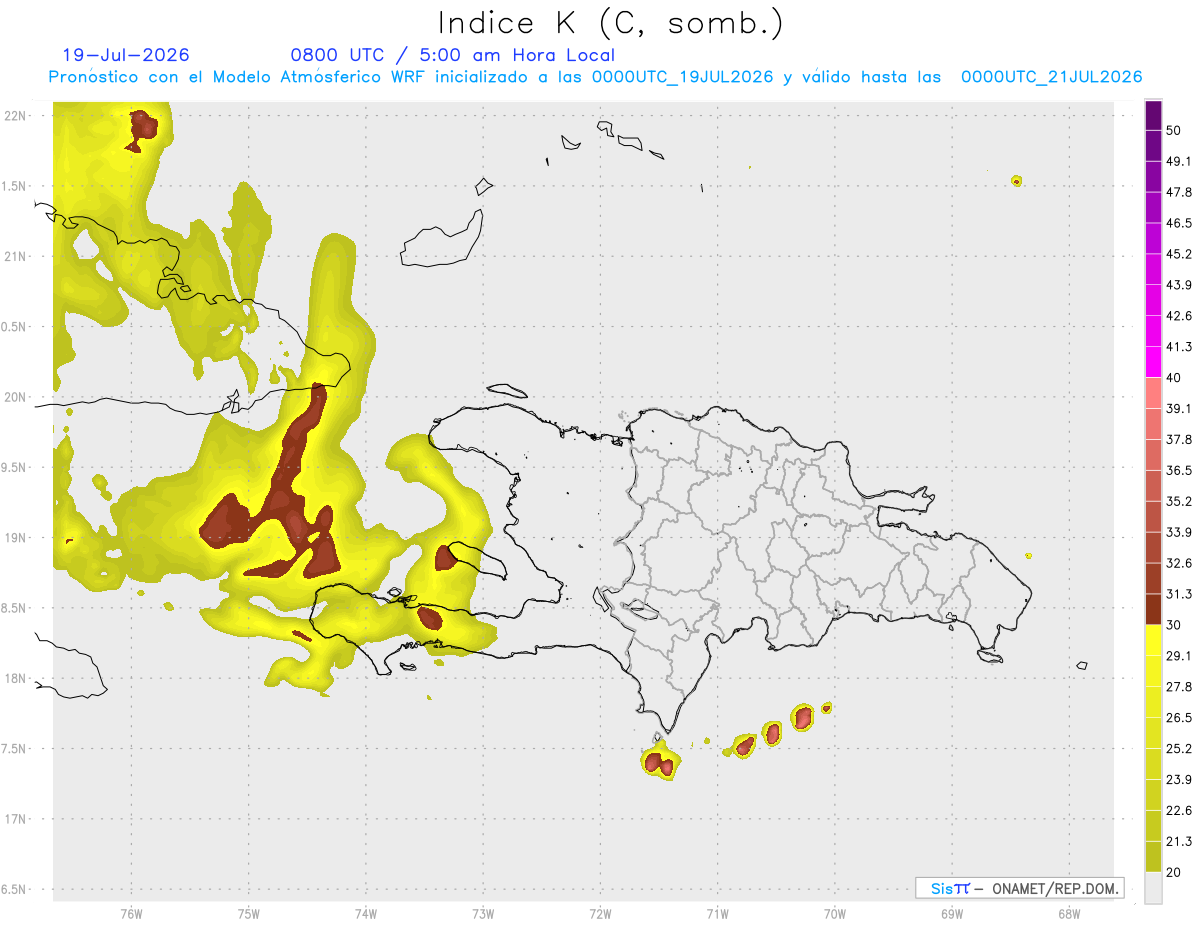Click the "73W" longitude label

tap(483, 914)
